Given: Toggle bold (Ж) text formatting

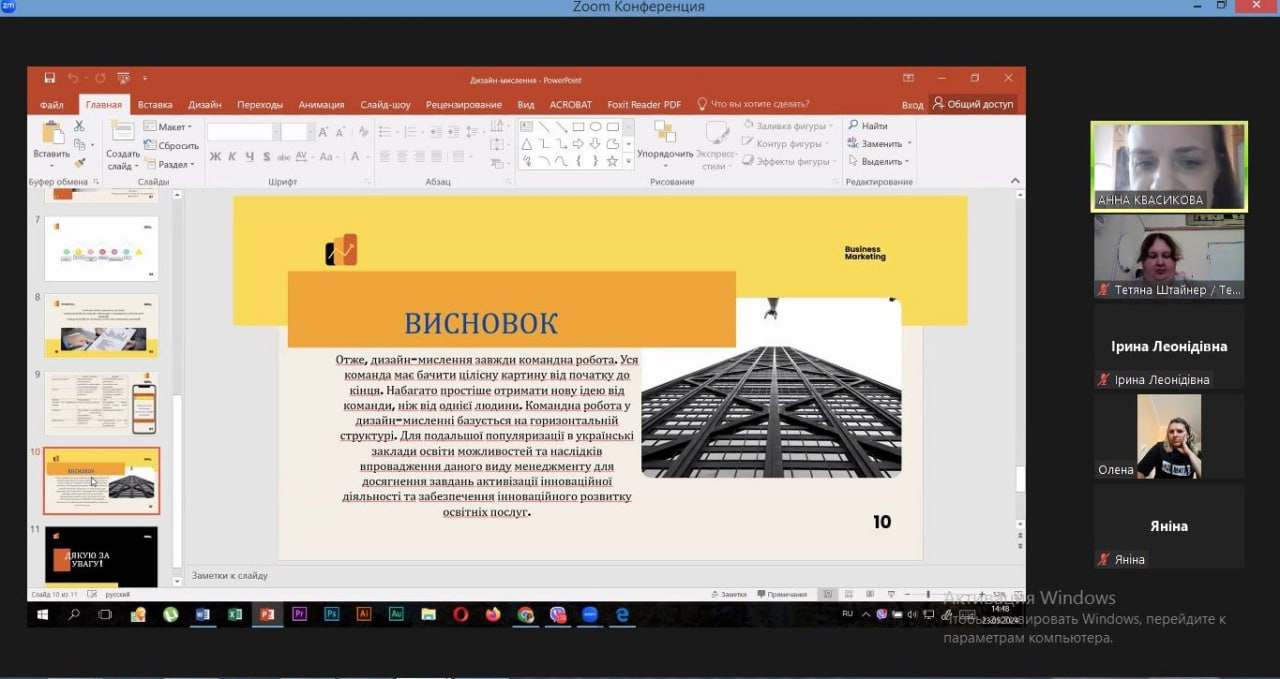Looking at the screenshot, I should tap(215, 157).
